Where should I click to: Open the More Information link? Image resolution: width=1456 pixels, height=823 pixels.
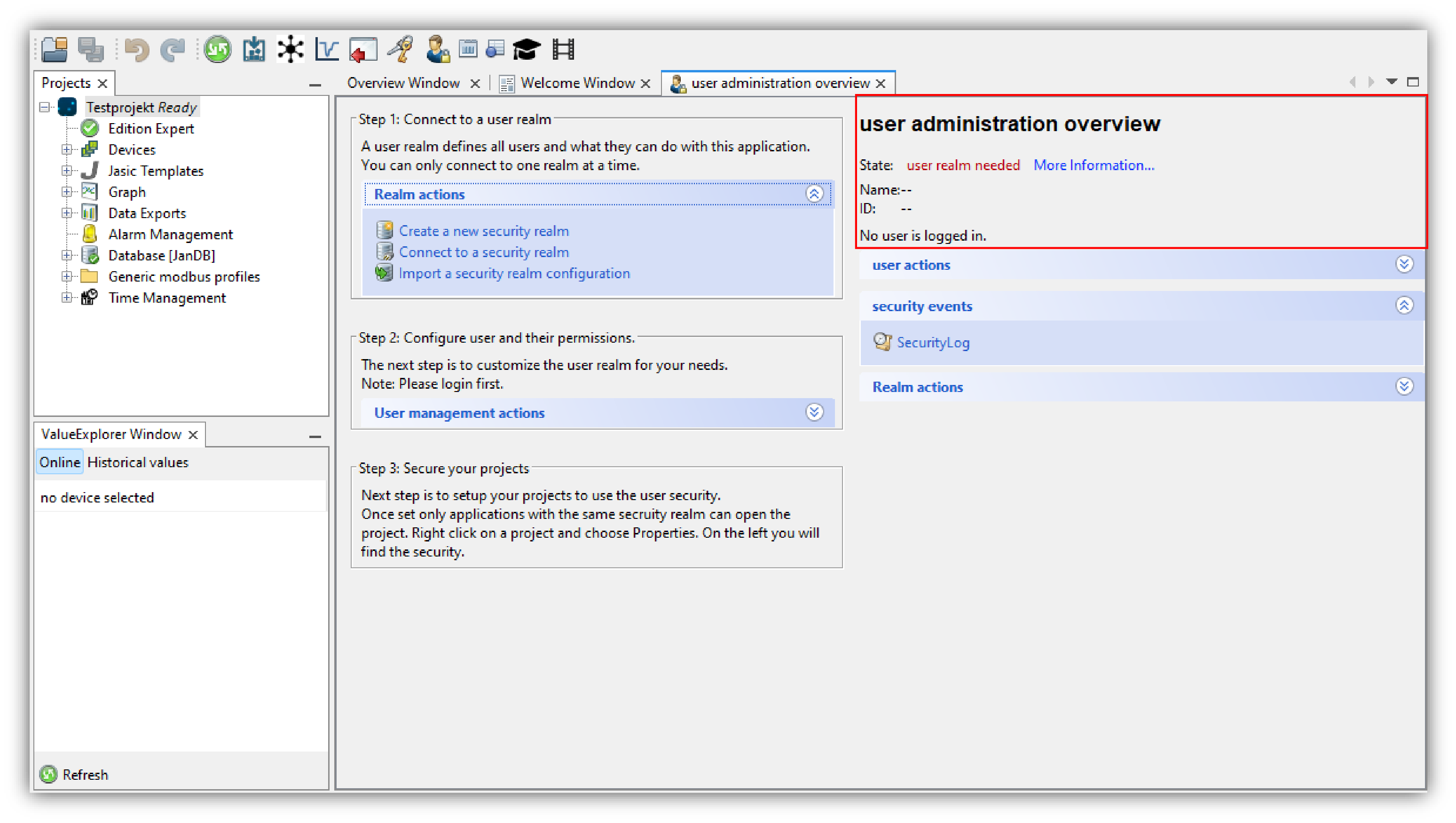1093,165
